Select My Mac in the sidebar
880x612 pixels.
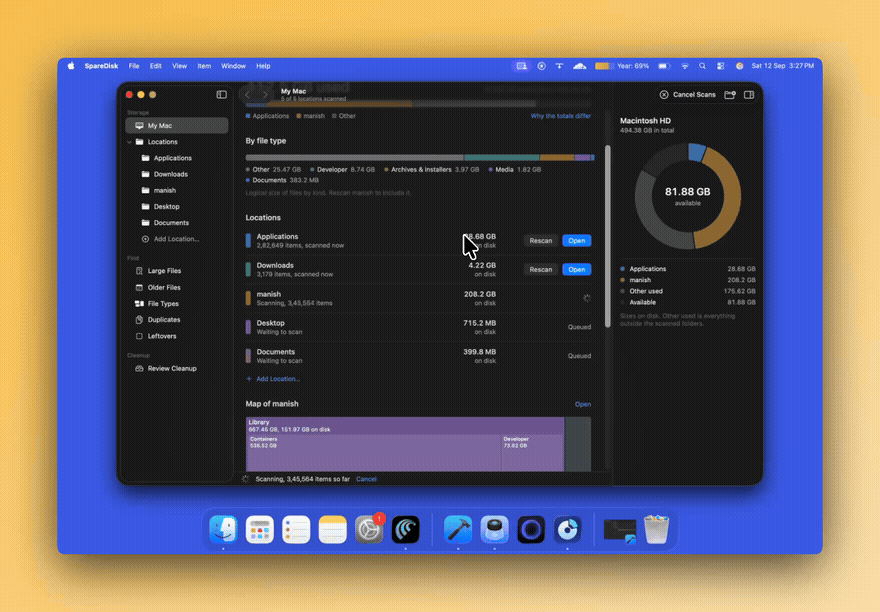177,126
